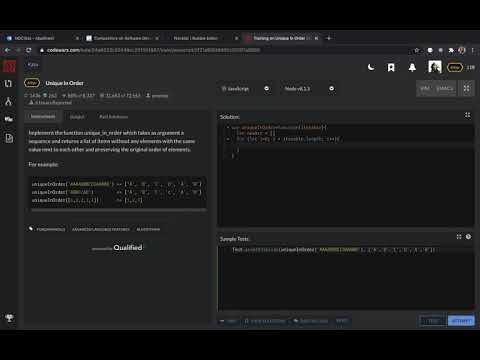The width and height of the screenshot is (480, 360).
Task: Click the blue ATTEMPT button
Action: click(461, 321)
